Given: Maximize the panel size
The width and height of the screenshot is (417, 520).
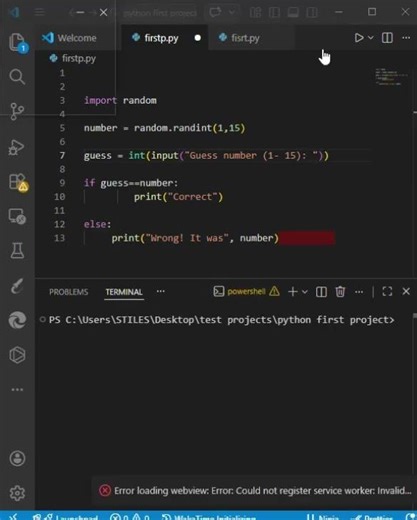Looking at the screenshot, I should [387, 291].
